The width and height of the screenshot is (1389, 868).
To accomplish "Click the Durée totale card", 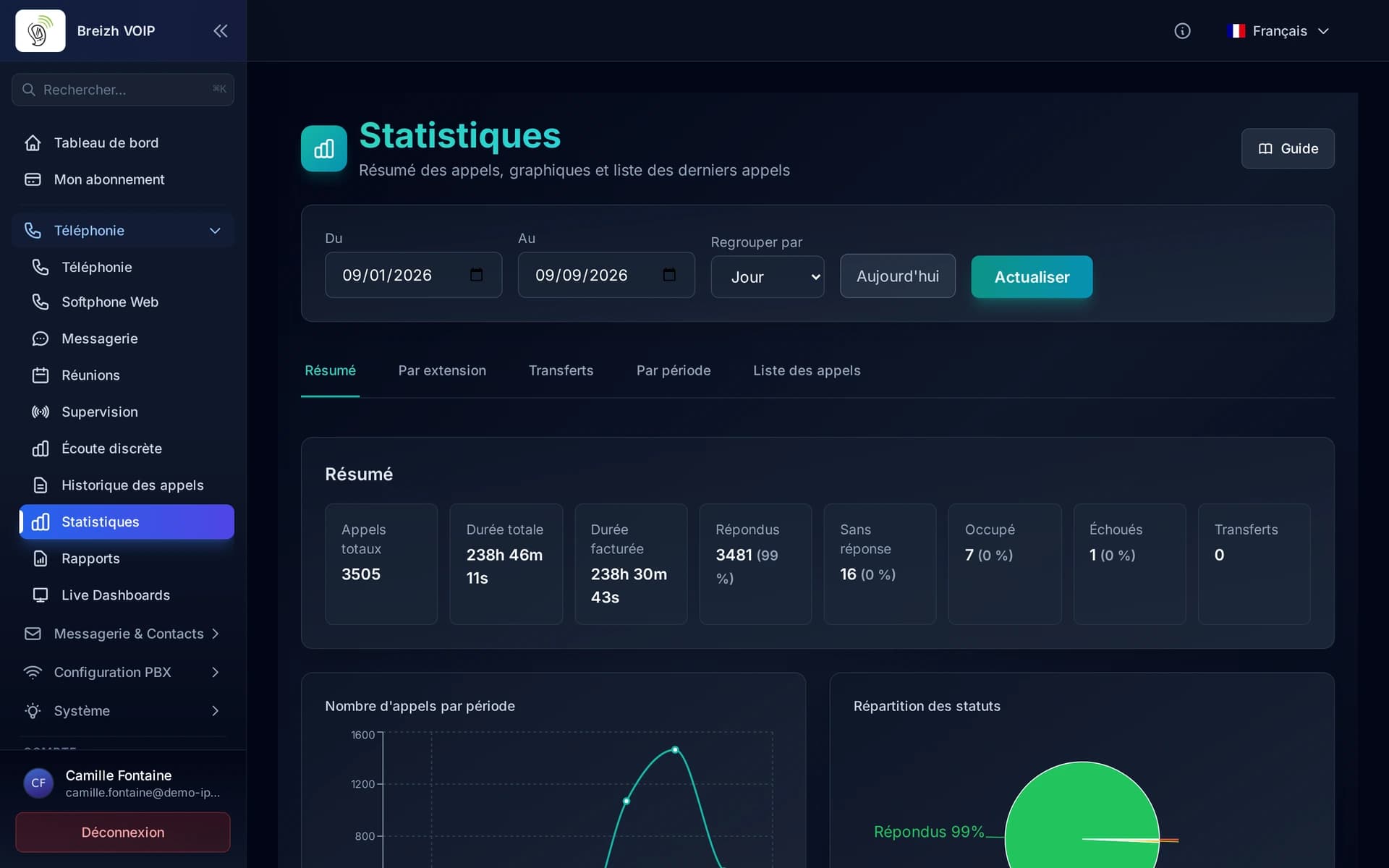I will (x=506, y=564).
